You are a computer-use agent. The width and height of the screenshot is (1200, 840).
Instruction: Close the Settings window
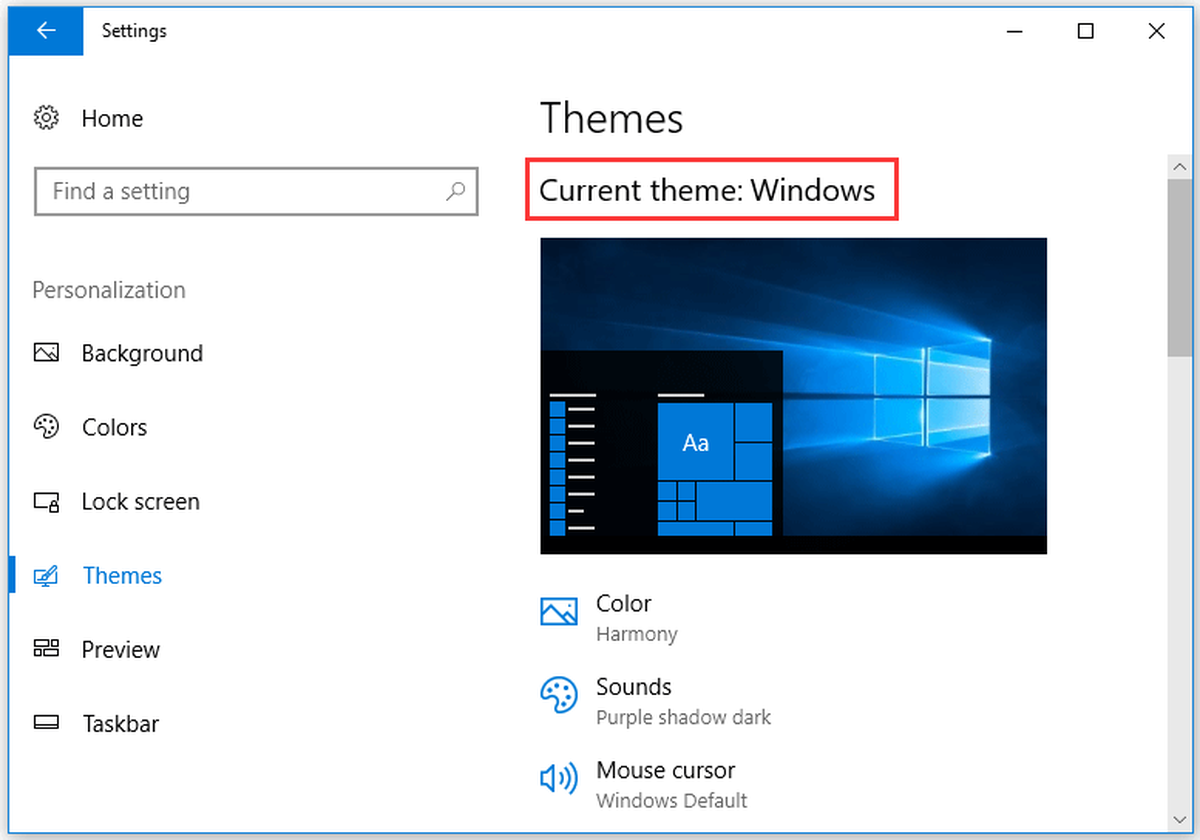tap(1157, 31)
